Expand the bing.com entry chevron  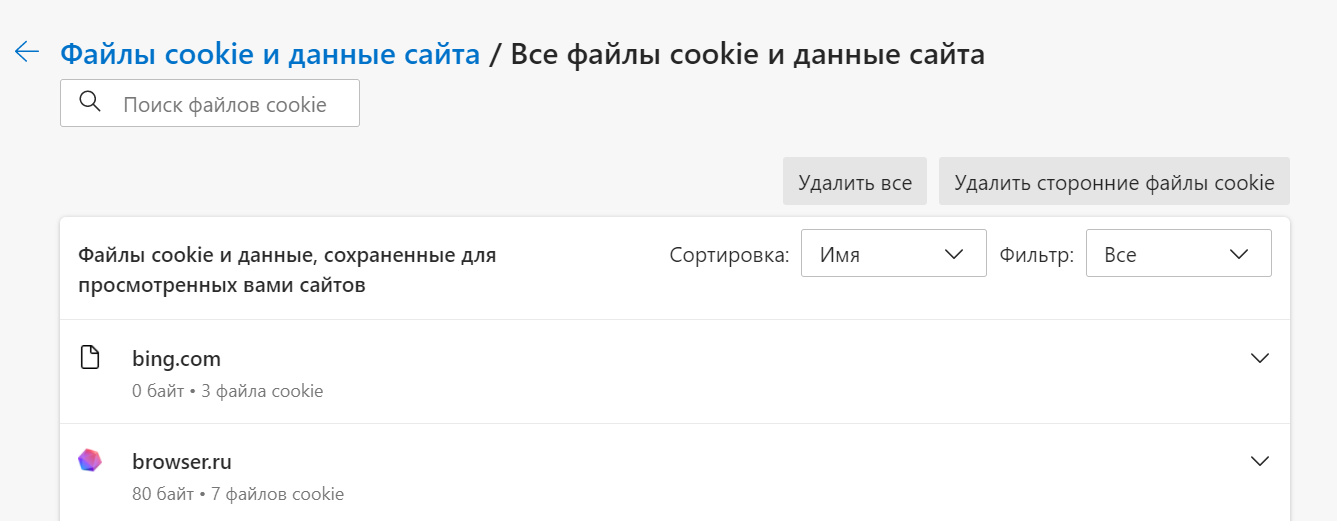[x=1260, y=358]
